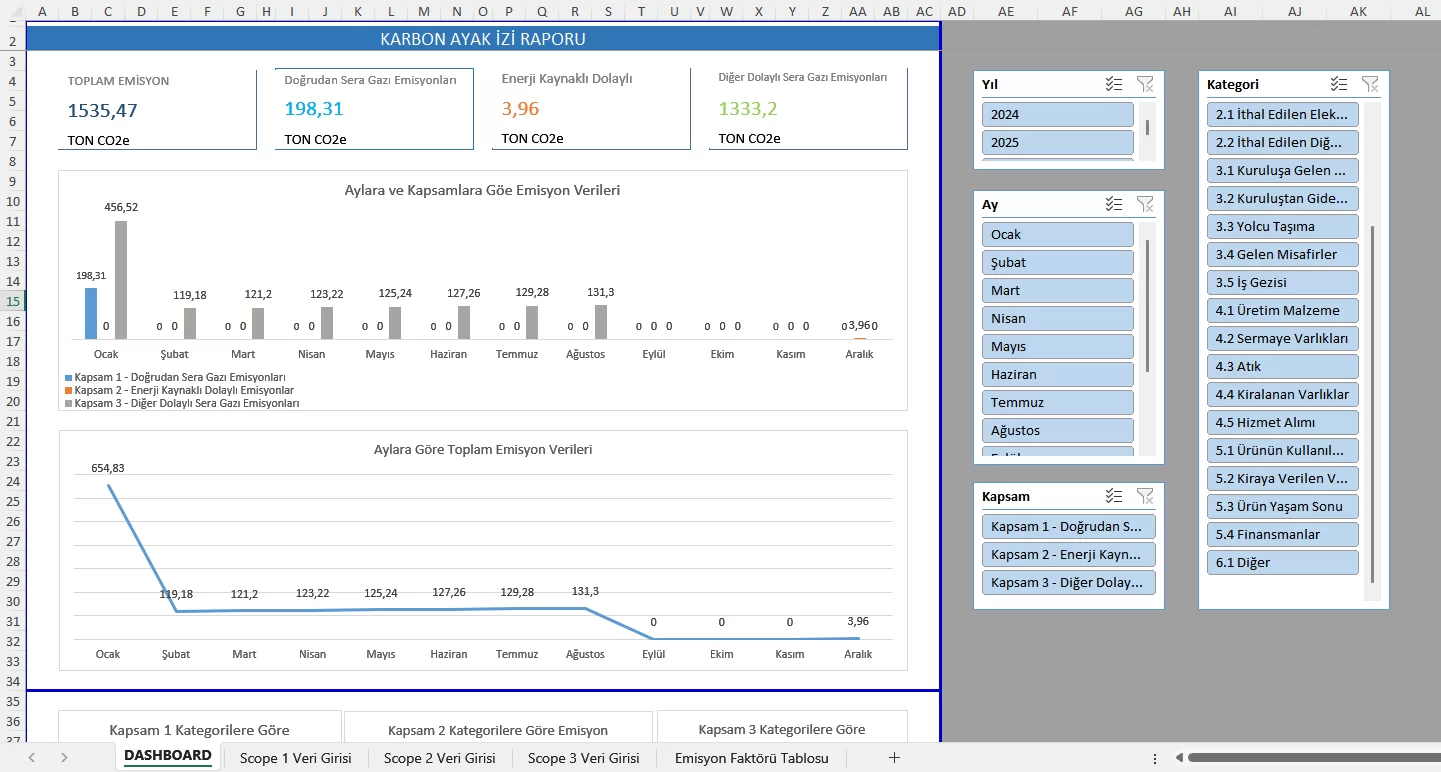Pick 3.3 Yolcu Taşıma category button

click(x=1282, y=227)
